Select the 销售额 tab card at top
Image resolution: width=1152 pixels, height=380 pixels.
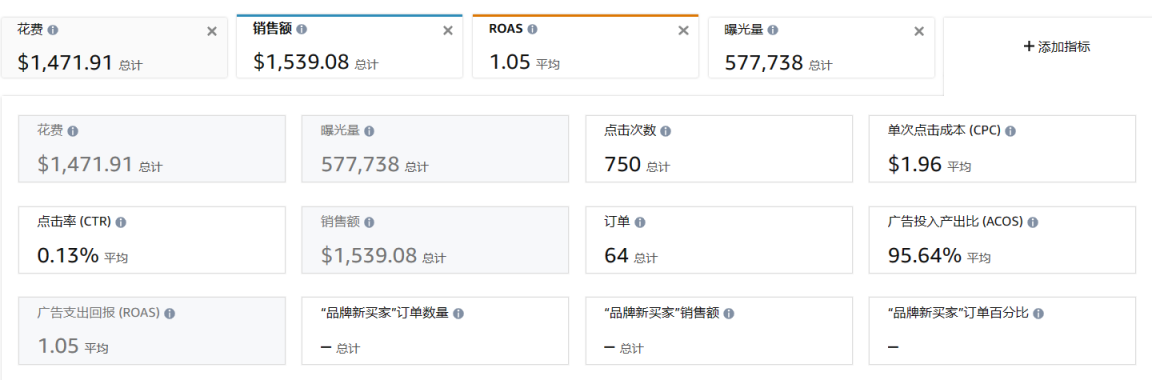350,46
